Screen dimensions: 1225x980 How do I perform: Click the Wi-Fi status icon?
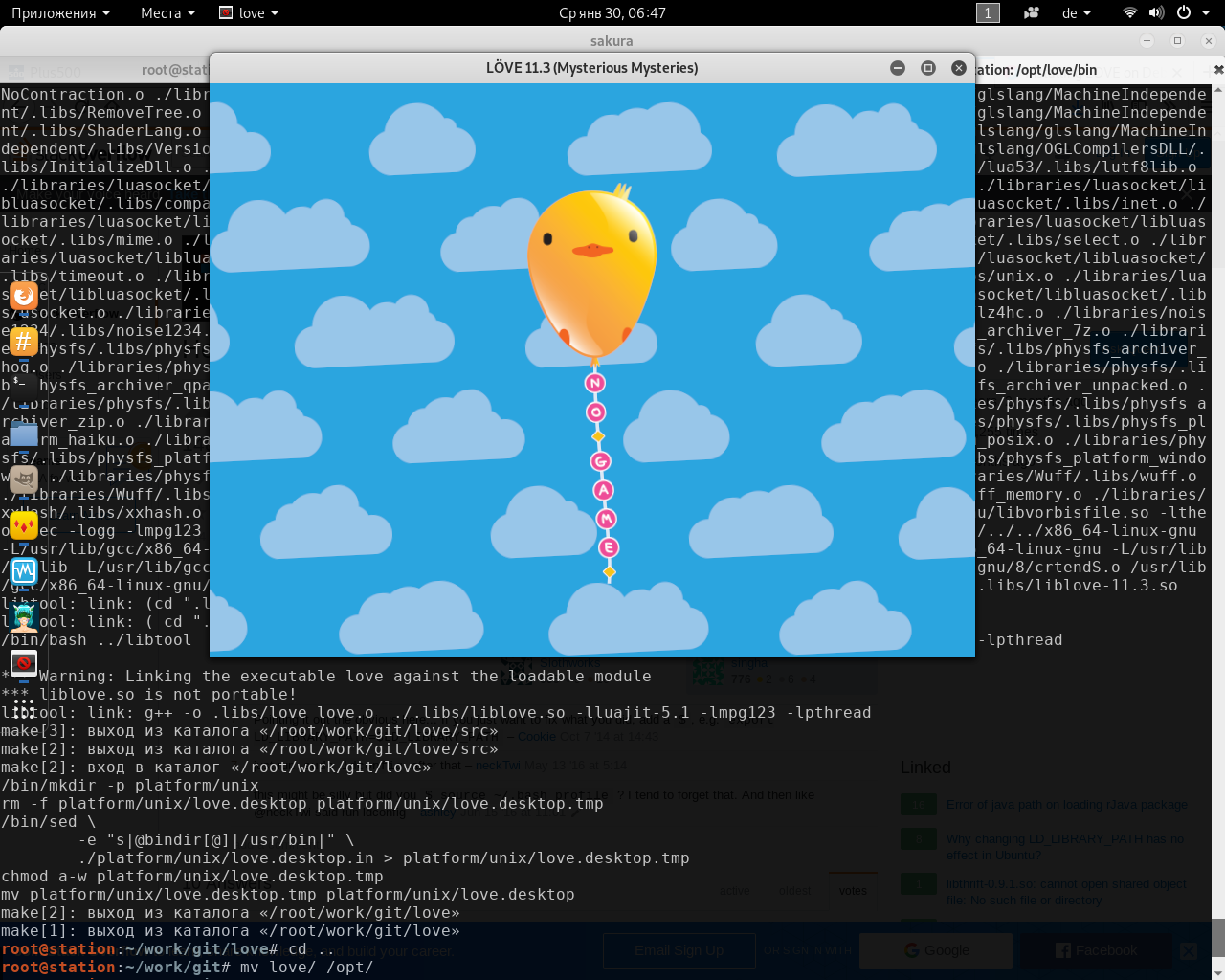coord(1130,12)
